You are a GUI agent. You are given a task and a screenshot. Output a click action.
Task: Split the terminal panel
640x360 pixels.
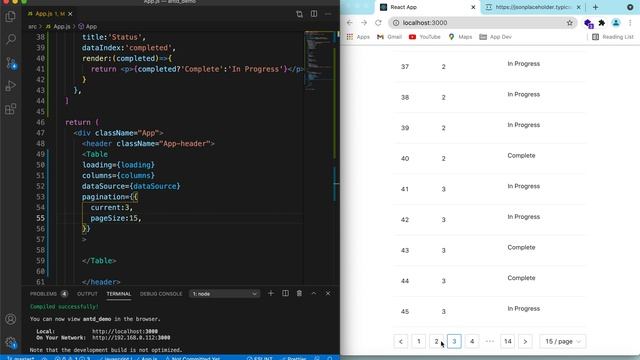285,293
